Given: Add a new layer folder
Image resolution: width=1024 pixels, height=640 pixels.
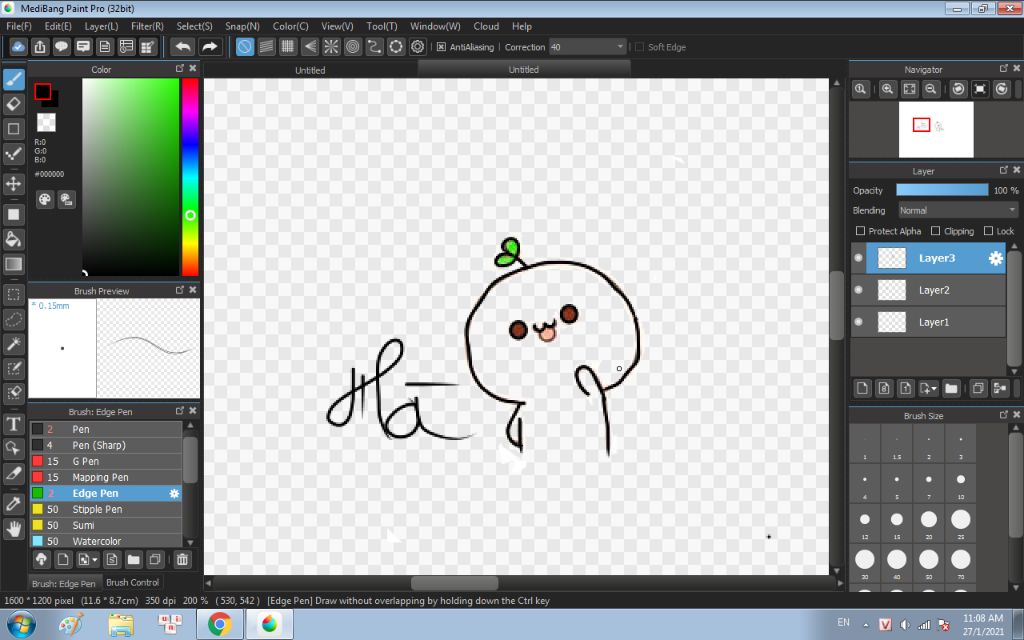Looking at the screenshot, I should pyautogui.click(x=952, y=389).
